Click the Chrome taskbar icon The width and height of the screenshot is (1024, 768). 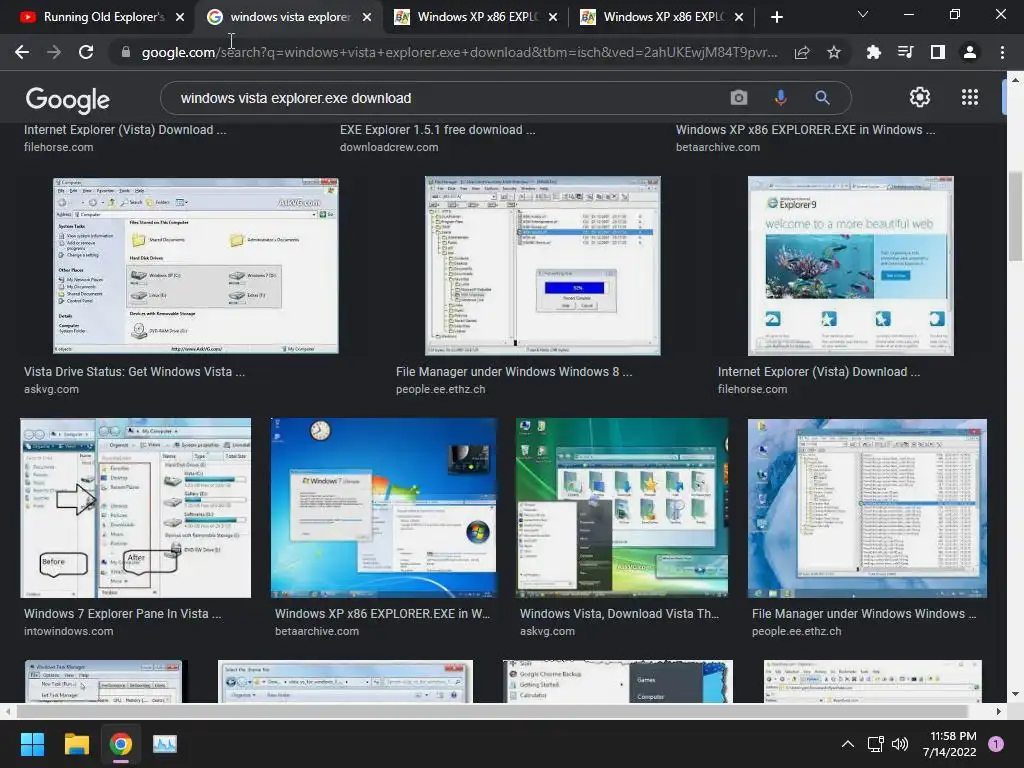tap(121, 744)
